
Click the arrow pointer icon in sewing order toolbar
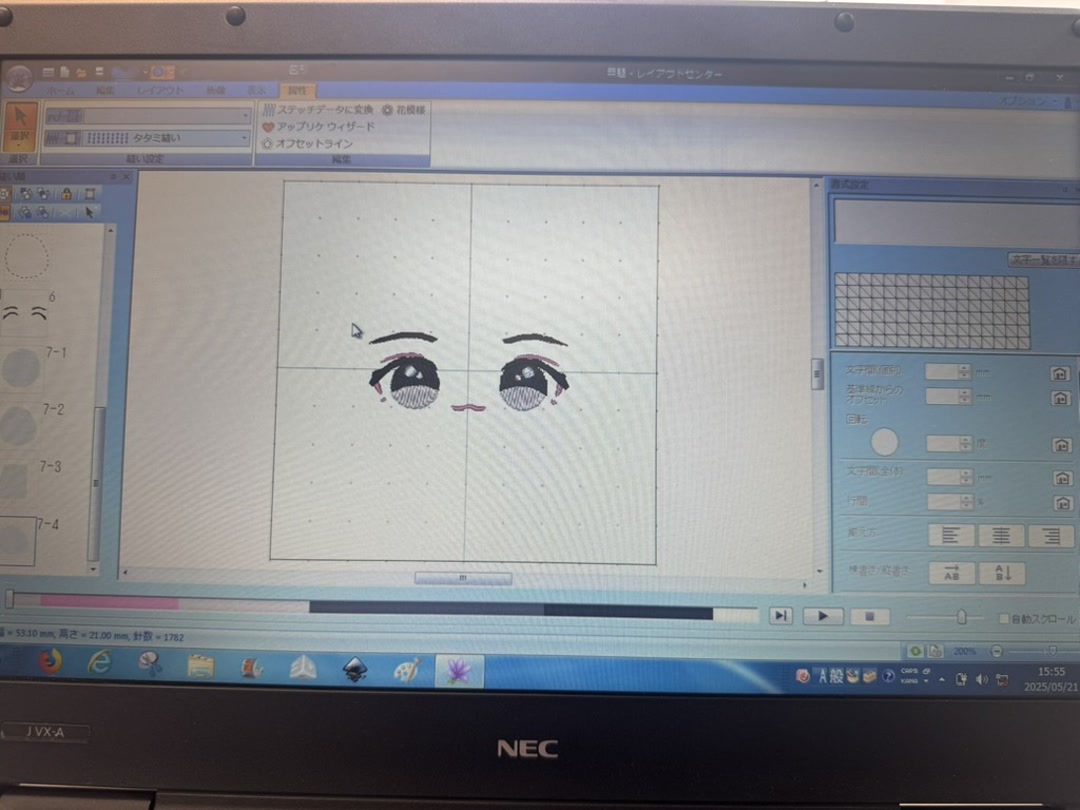click(x=89, y=212)
